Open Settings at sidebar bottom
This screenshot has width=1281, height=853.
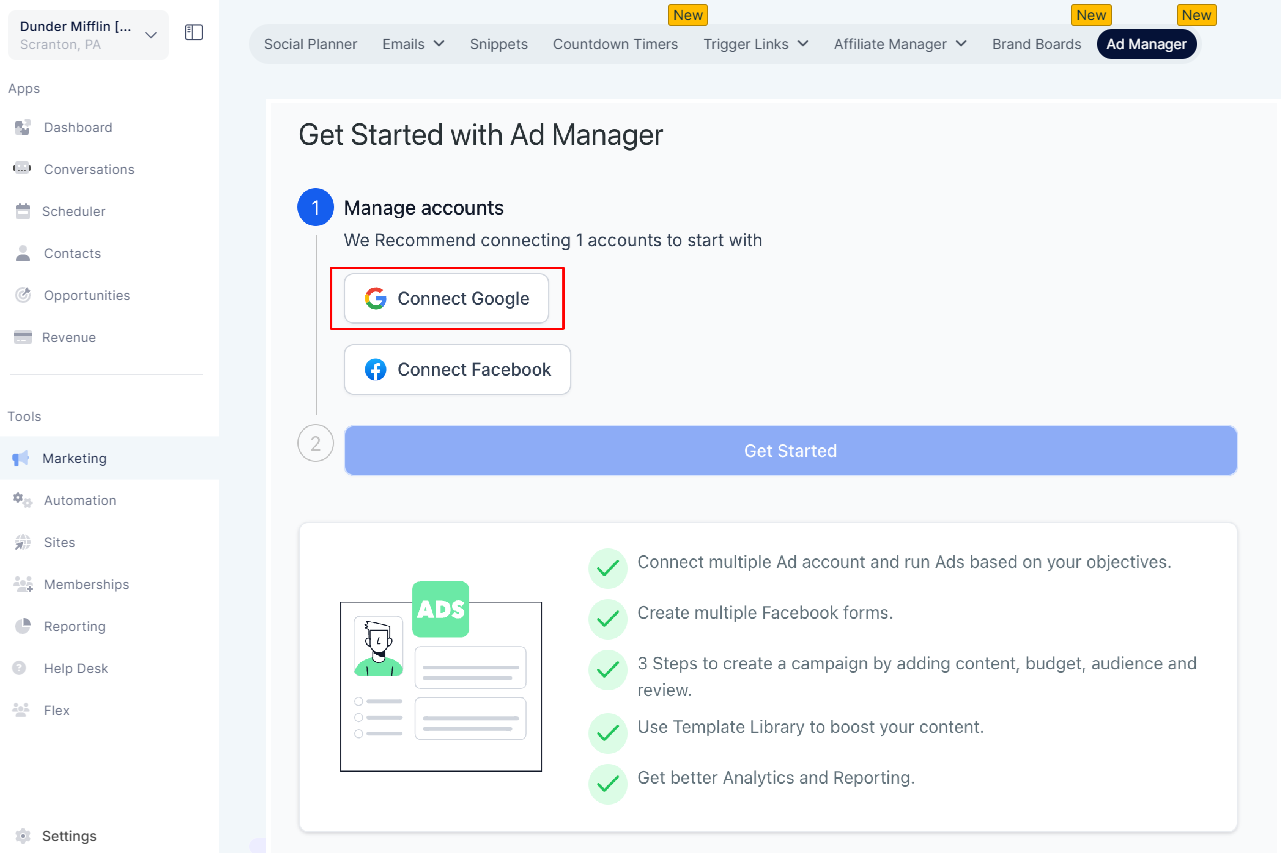tap(69, 836)
